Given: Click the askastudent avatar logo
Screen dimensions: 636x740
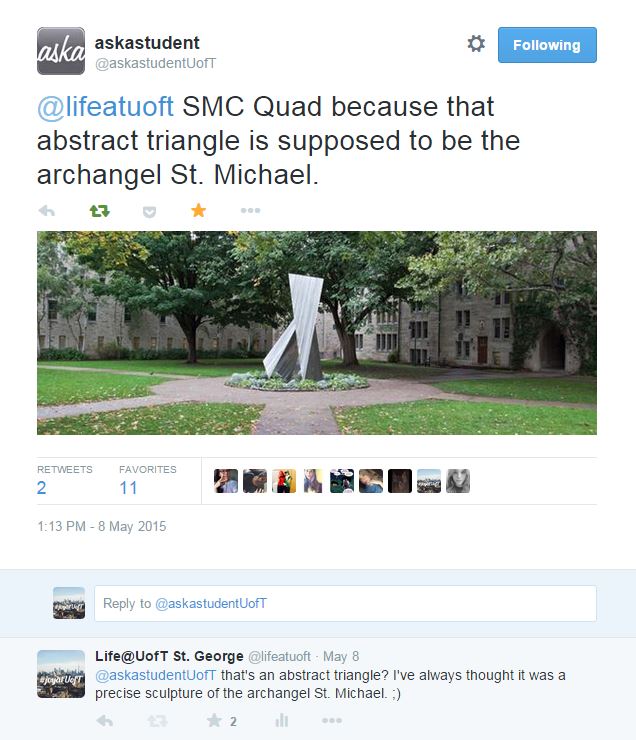Looking at the screenshot, I should [x=61, y=51].
